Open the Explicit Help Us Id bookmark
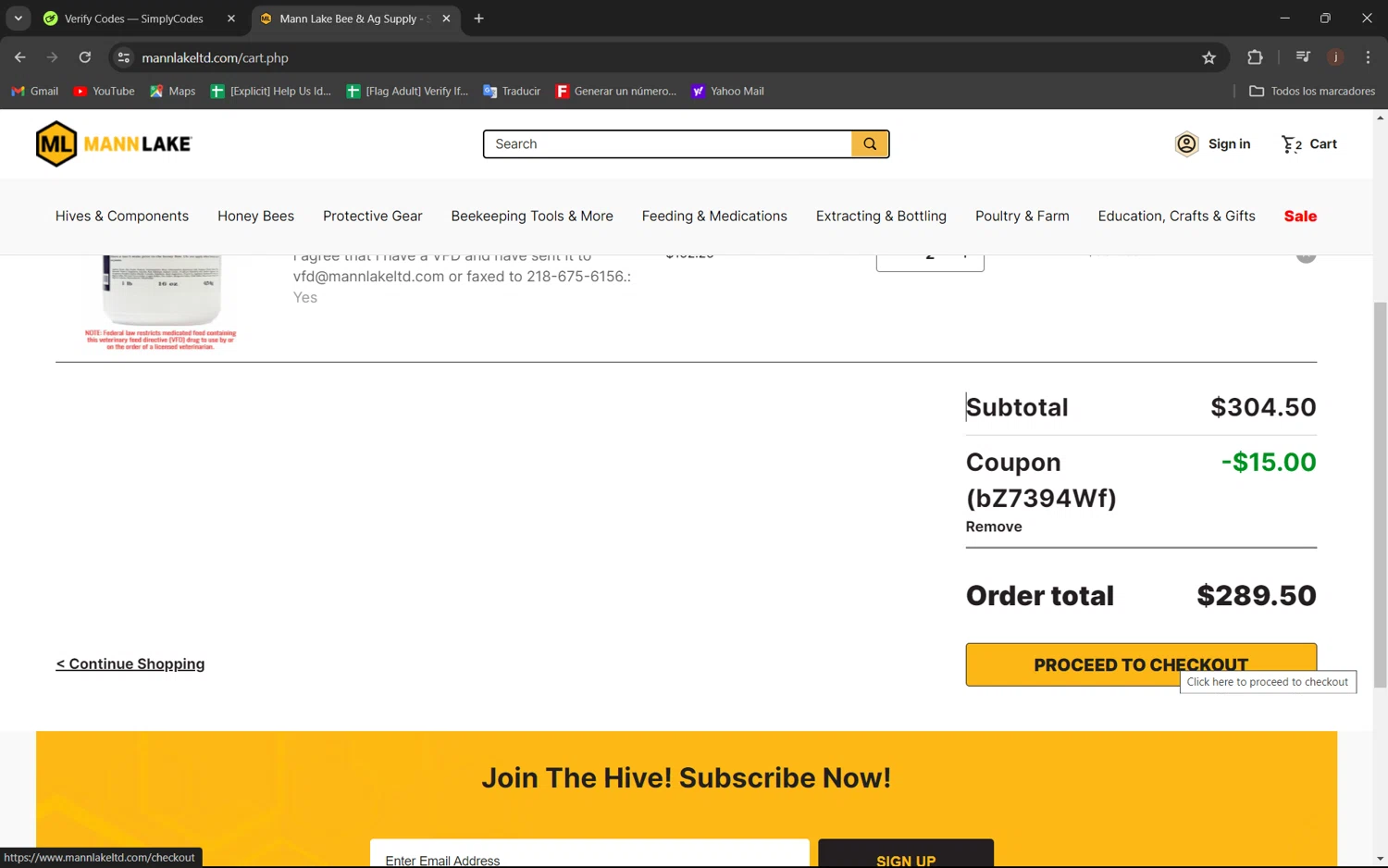 [270, 91]
